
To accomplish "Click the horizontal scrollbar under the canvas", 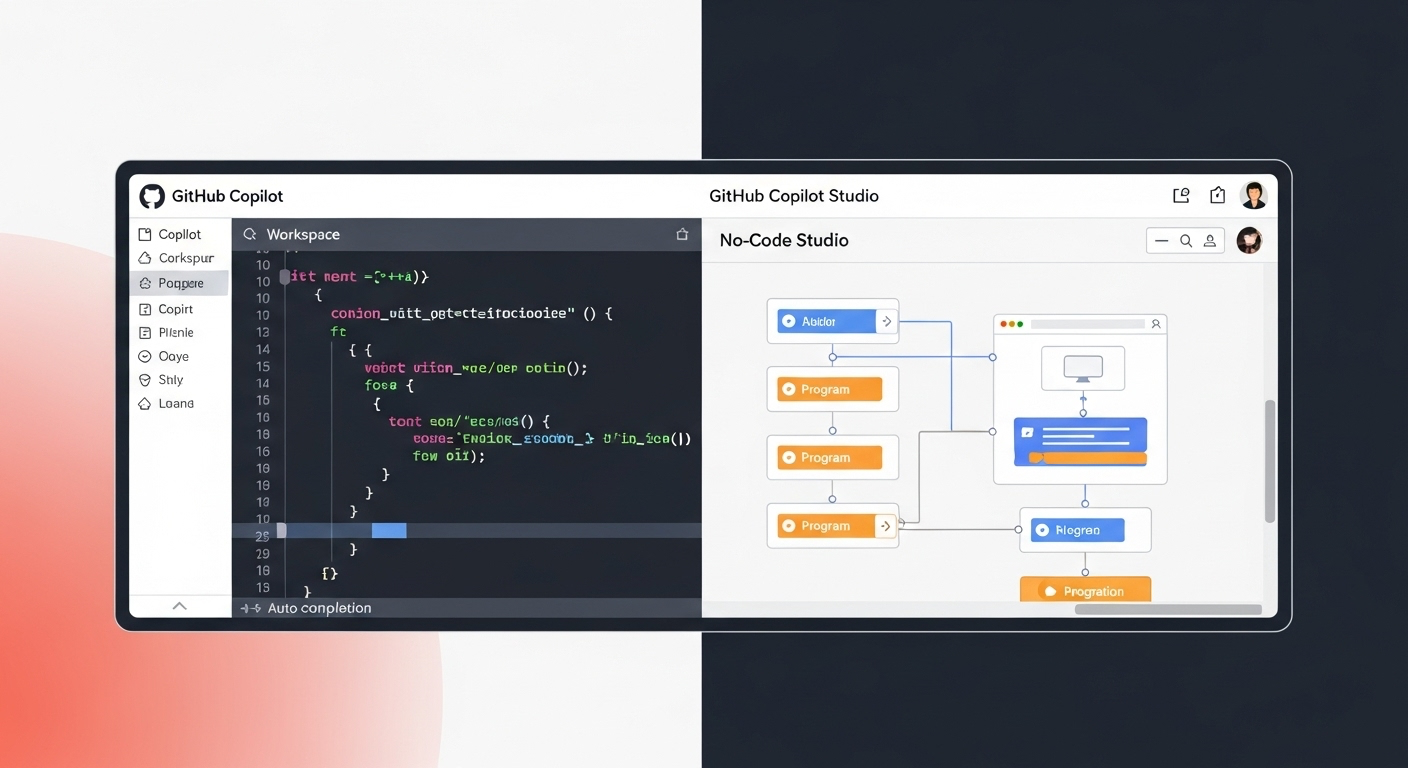I will (1168, 609).
